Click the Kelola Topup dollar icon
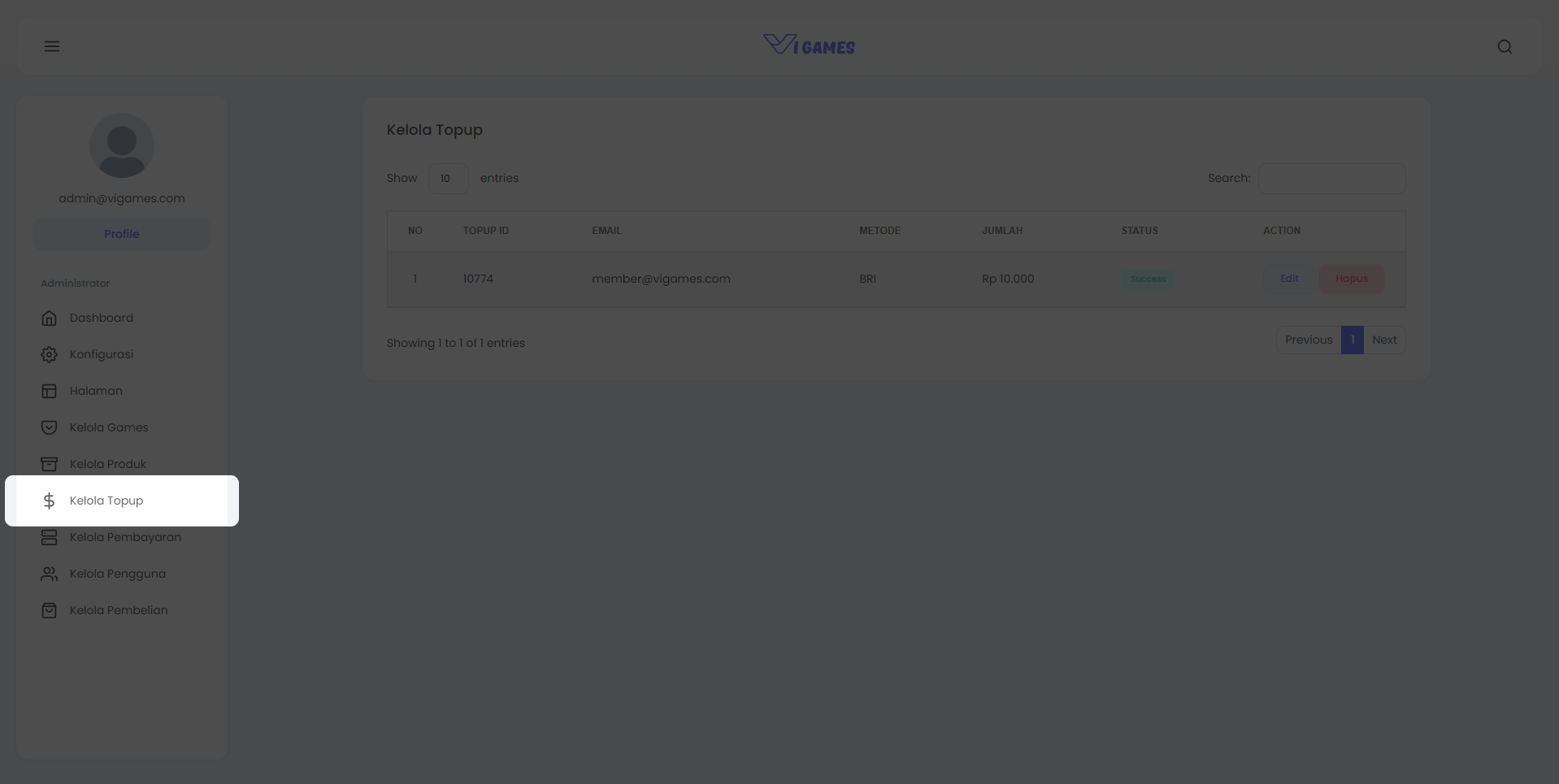The image size is (1559, 784). coord(49,500)
